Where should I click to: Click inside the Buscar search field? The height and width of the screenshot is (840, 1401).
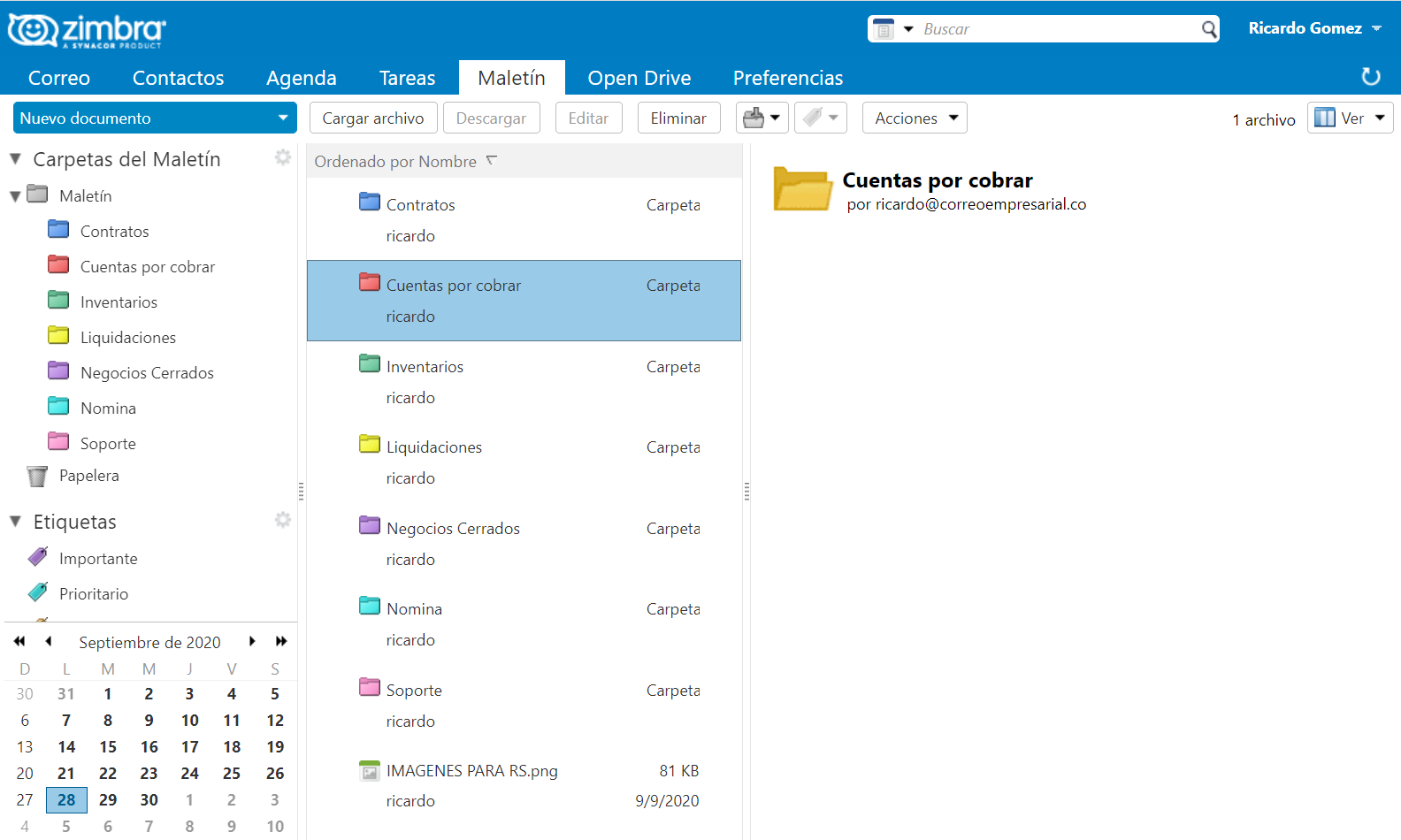1057,29
